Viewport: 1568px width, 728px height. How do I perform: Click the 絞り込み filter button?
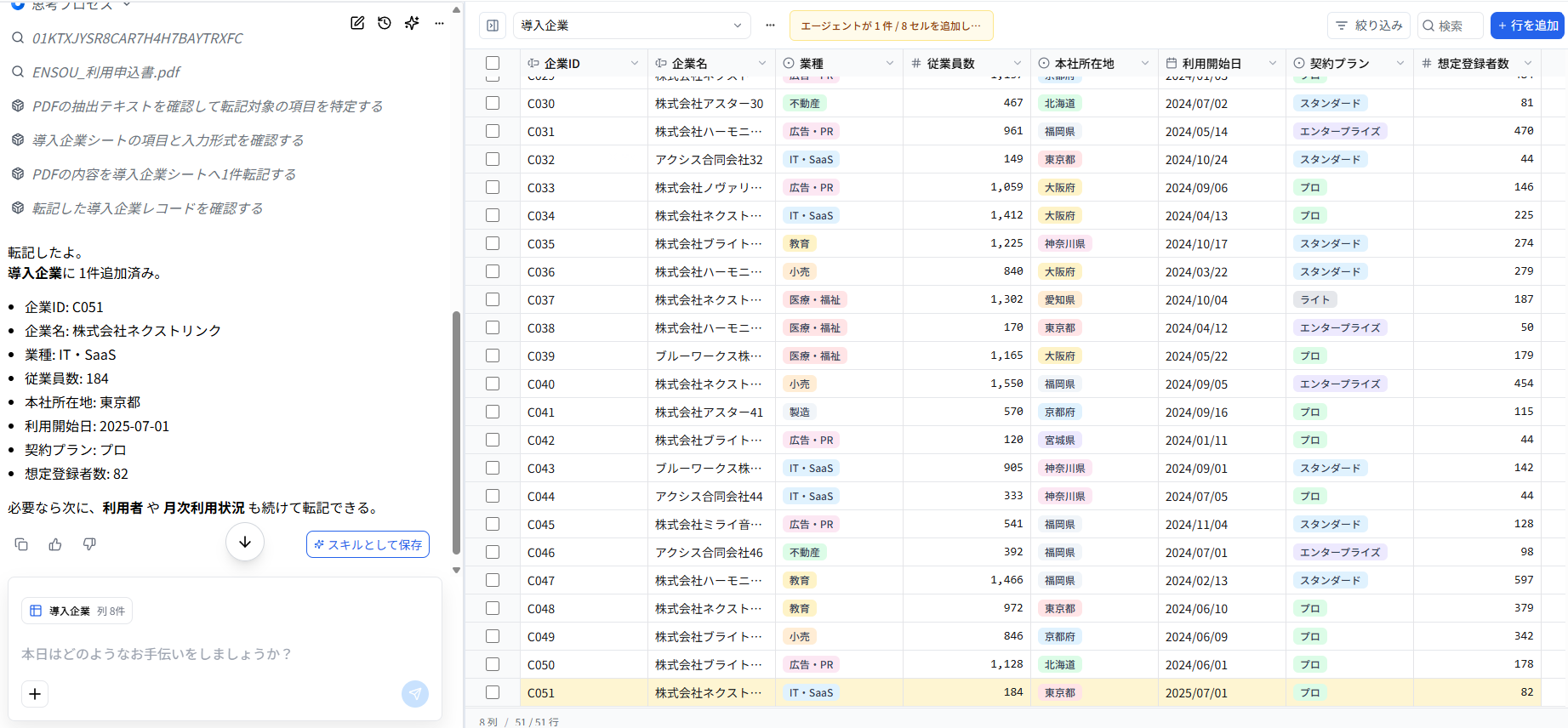pyautogui.click(x=1369, y=26)
